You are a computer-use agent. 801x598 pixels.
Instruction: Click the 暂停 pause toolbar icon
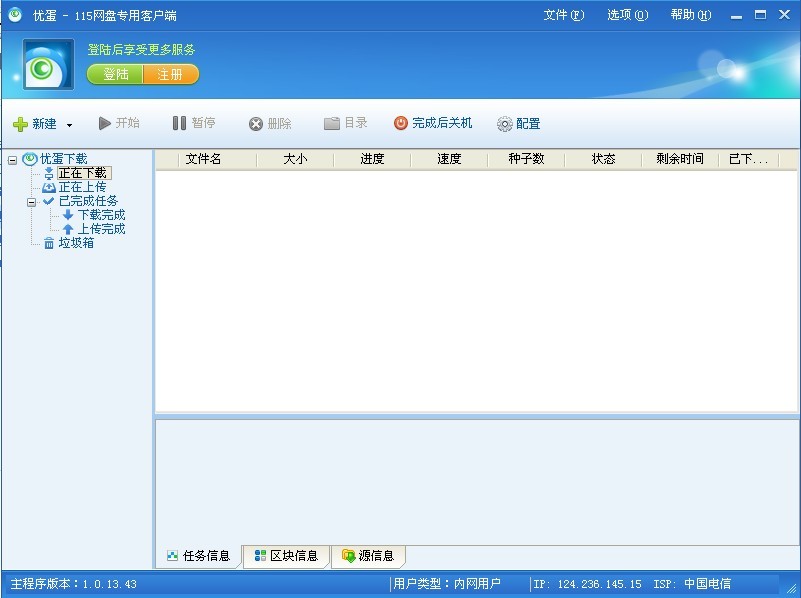click(179, 123)
